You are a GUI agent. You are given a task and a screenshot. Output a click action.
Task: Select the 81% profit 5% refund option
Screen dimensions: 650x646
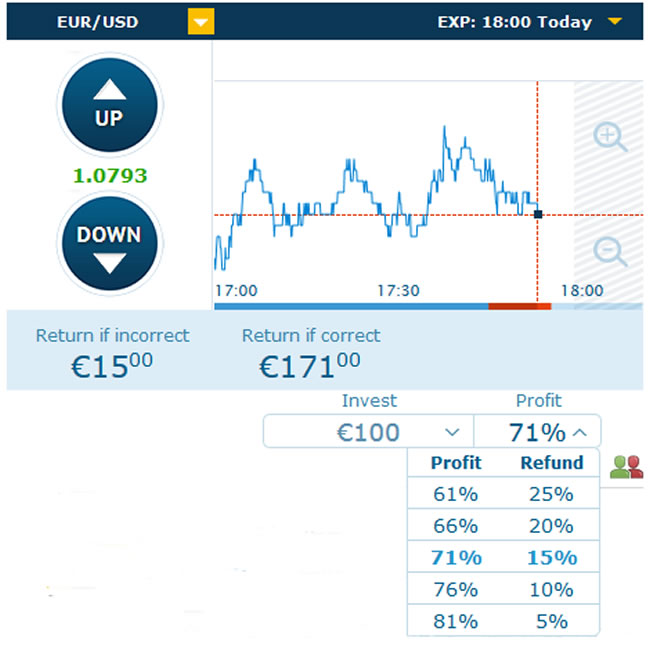point(503,621)
